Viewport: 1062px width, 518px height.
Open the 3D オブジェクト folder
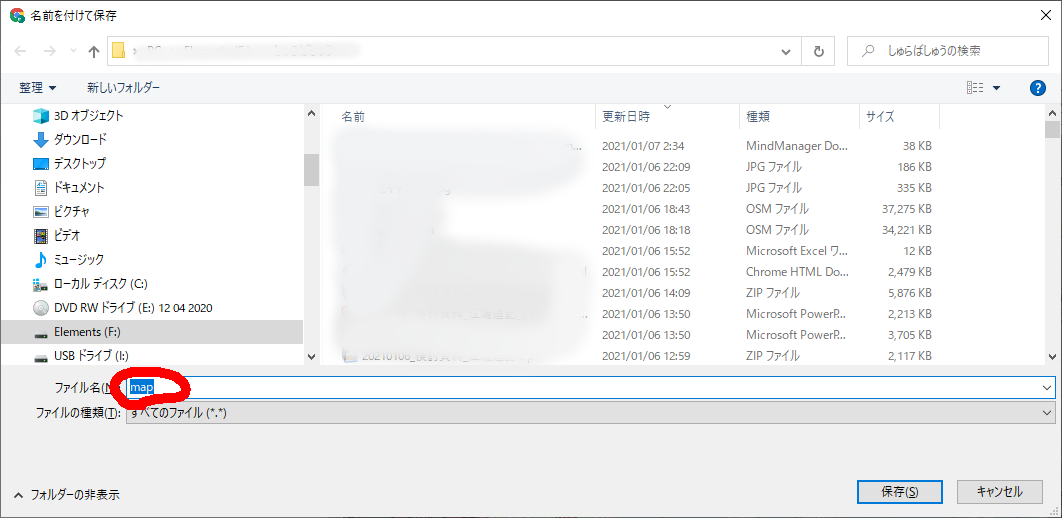88,115
